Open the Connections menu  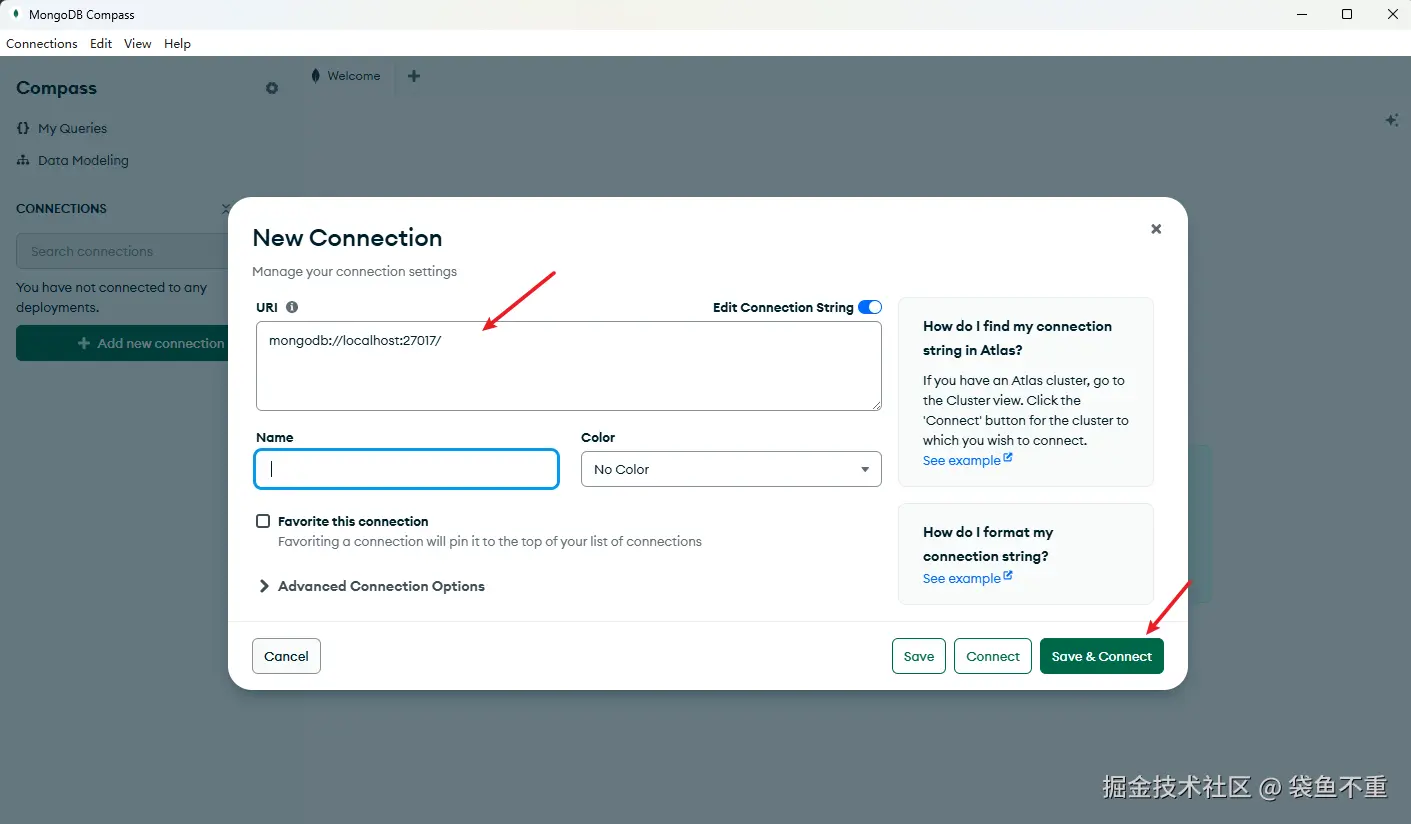(42, 44)
